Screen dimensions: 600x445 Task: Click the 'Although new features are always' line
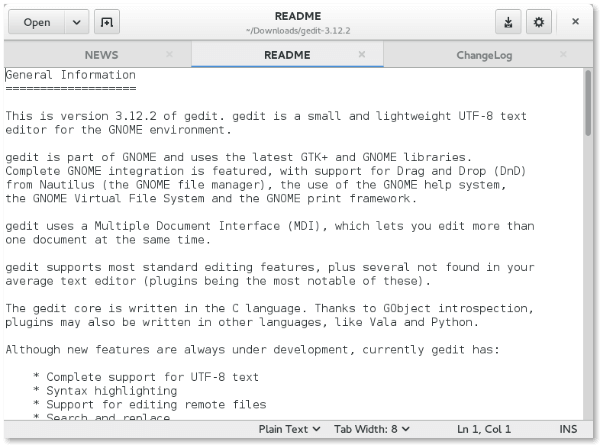pyautogui.click(x=252, y=349)
